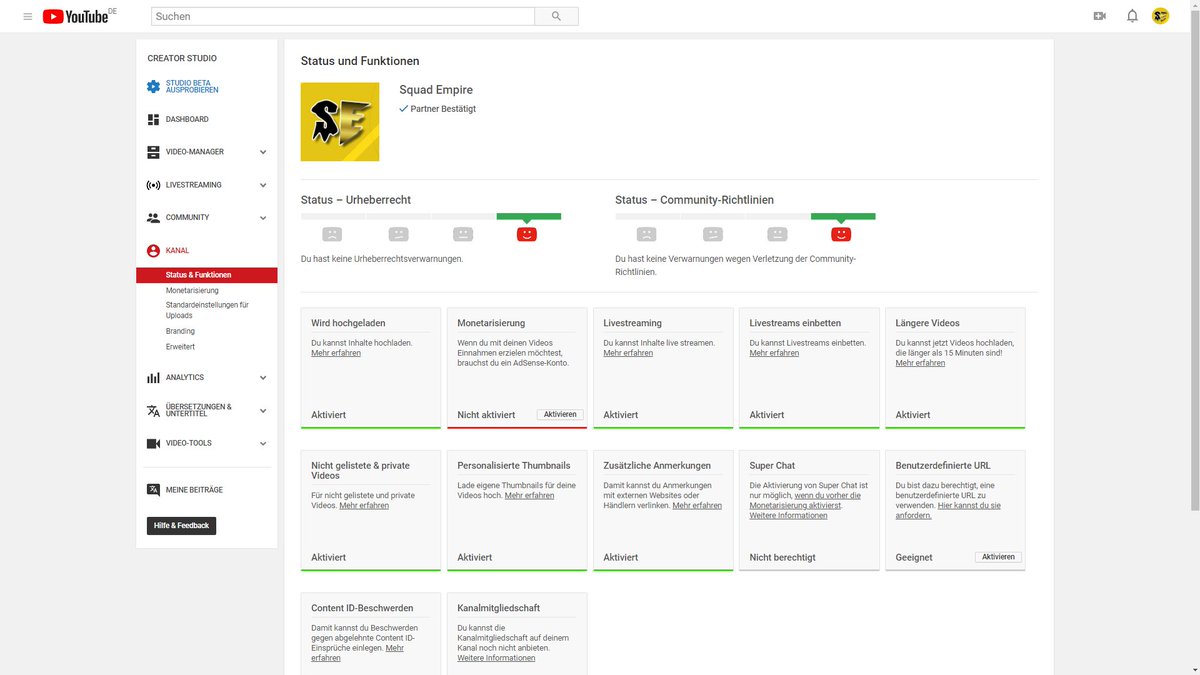1200x675 pixels.
Task: Click the Livestreaming broadcast icon
Action: click(x=153, y=185)
